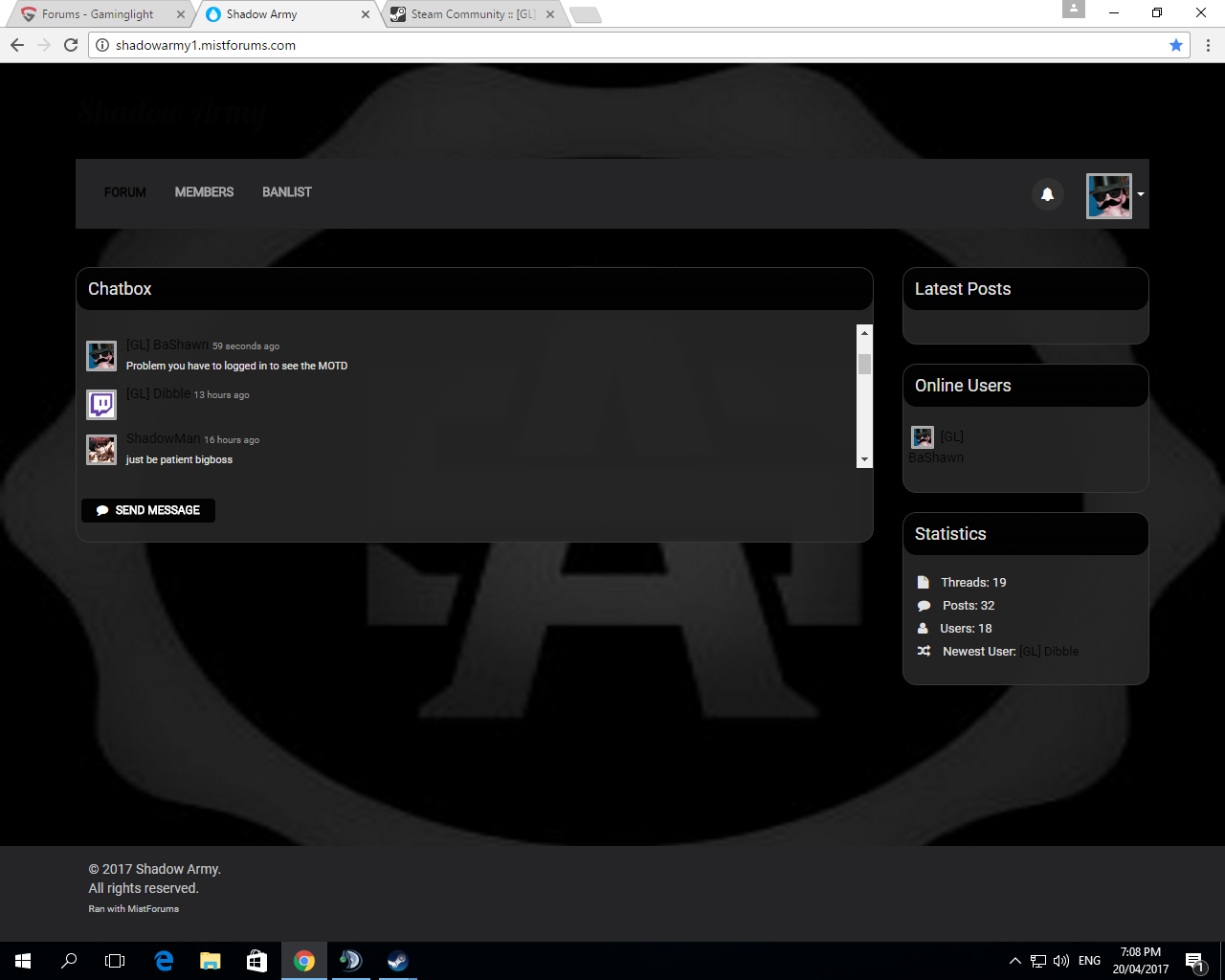Click chatbox scrollbar up arrow

(x=865, y=333)
